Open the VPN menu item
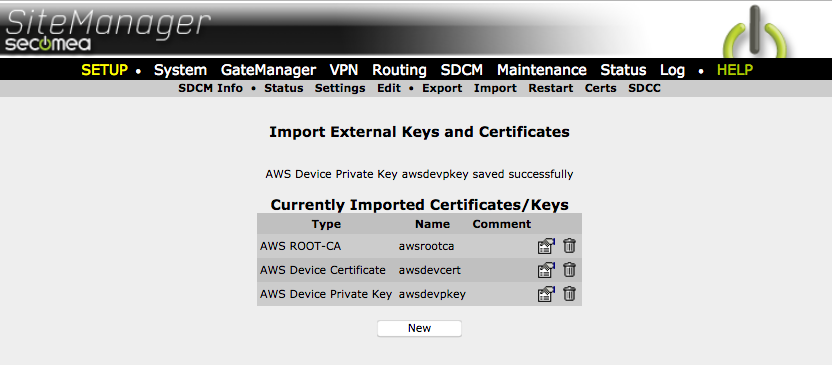This screenshot has width=832, height=365. click(344, 70)
